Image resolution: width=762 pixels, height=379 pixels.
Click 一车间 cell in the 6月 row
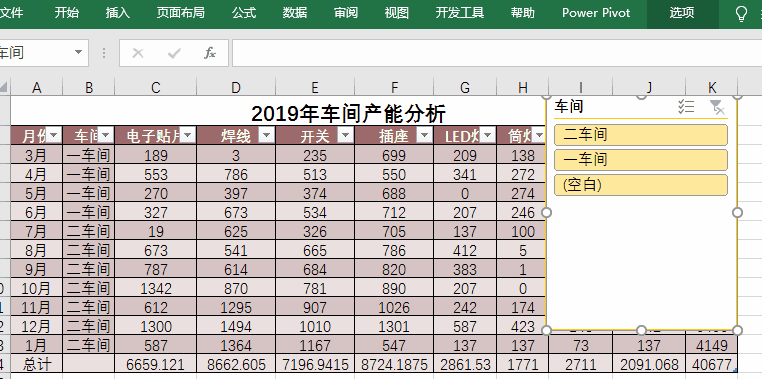tap(88, 212)
